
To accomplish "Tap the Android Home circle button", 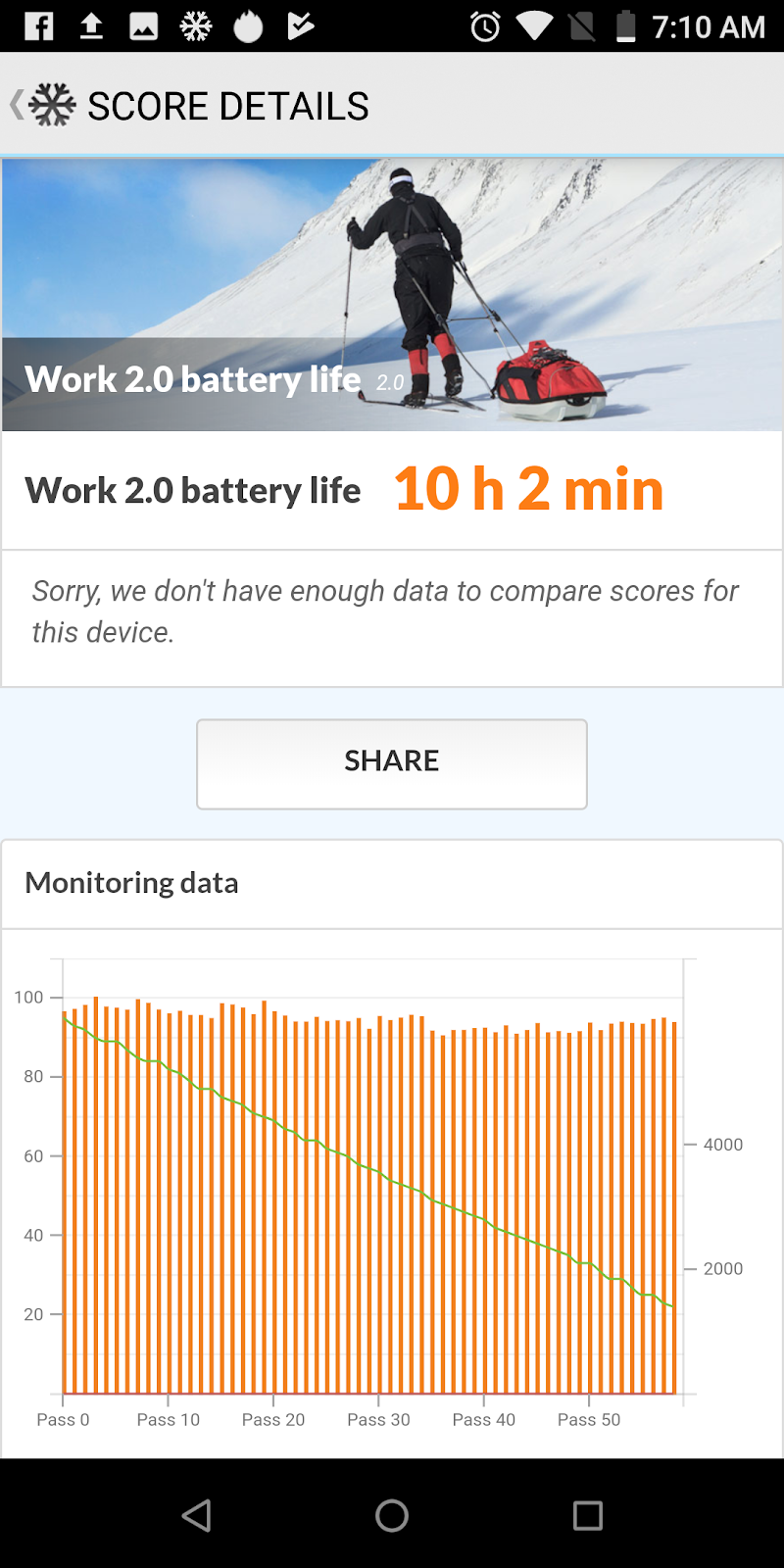I will 392,1515.
